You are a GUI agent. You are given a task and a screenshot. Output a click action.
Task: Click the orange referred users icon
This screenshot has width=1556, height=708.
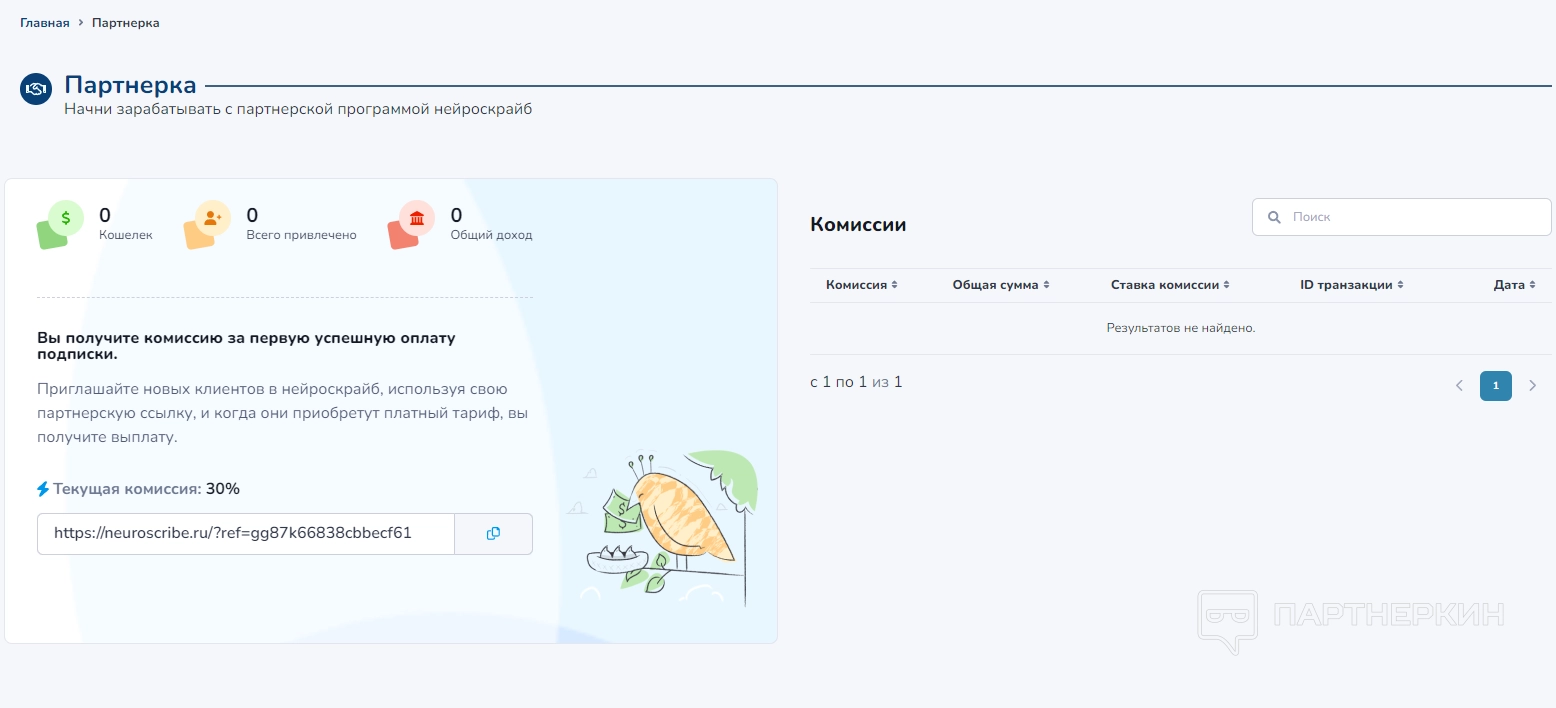point(211,217)
